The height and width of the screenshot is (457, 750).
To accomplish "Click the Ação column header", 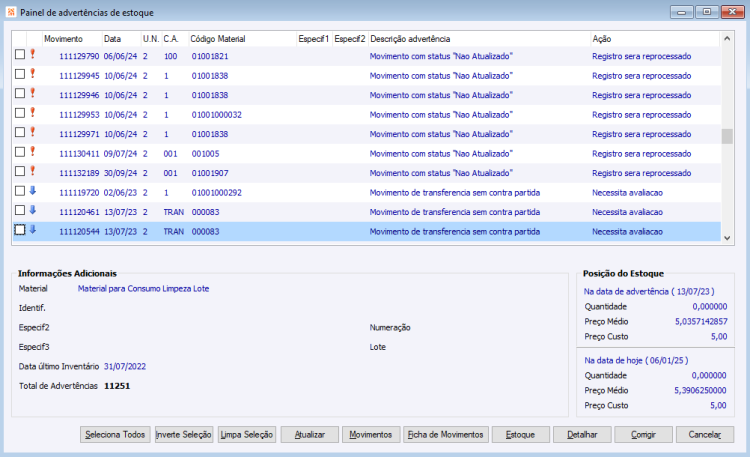I will pos(655,39).
